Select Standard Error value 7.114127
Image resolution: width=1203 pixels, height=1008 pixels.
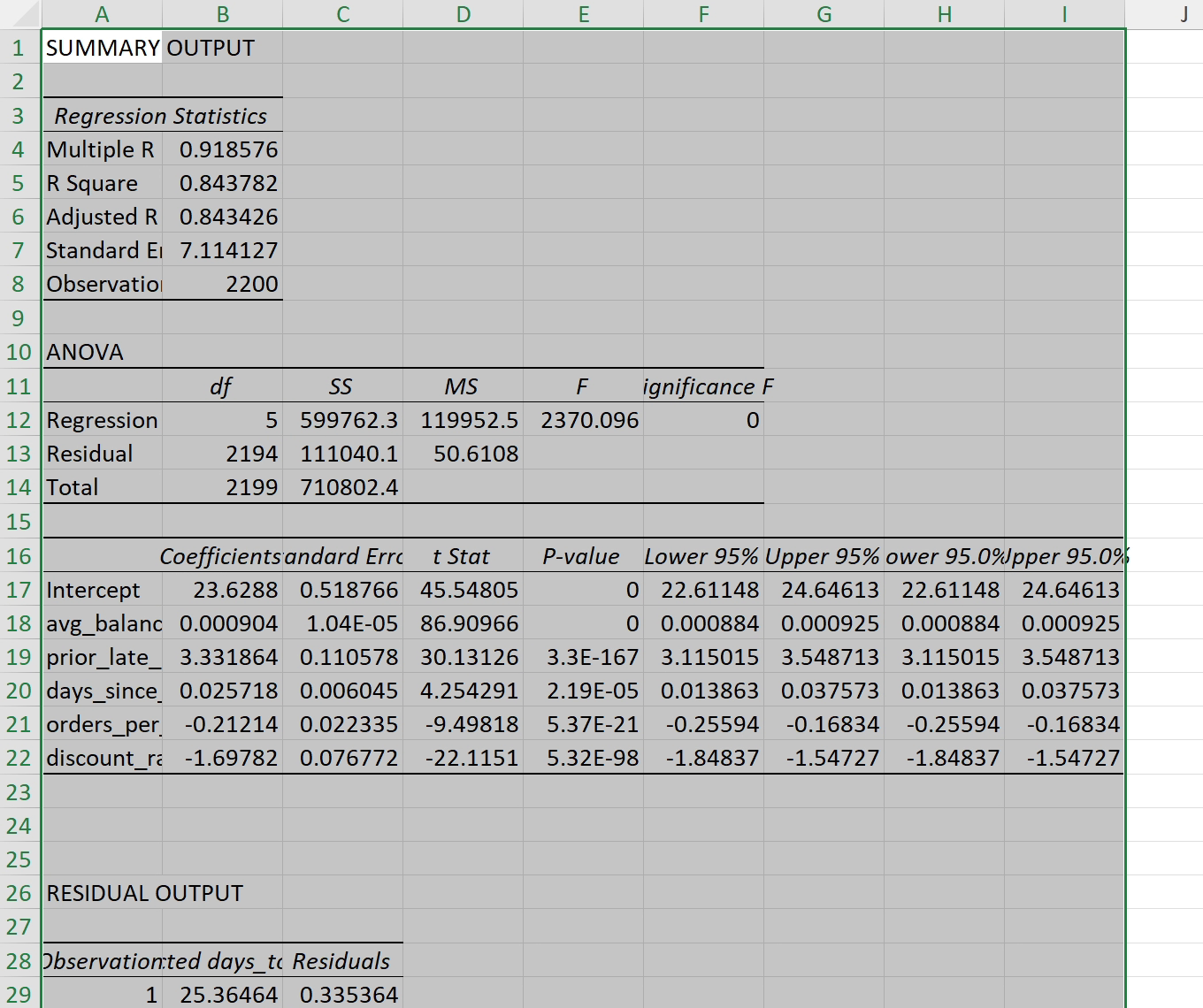pyautogui.click(x=222, y=250)
